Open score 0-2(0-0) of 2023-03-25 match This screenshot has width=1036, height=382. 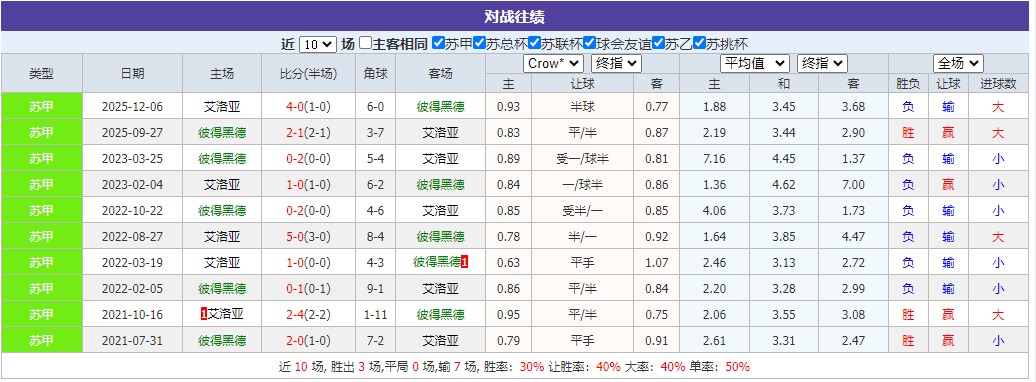pos(308,159)
